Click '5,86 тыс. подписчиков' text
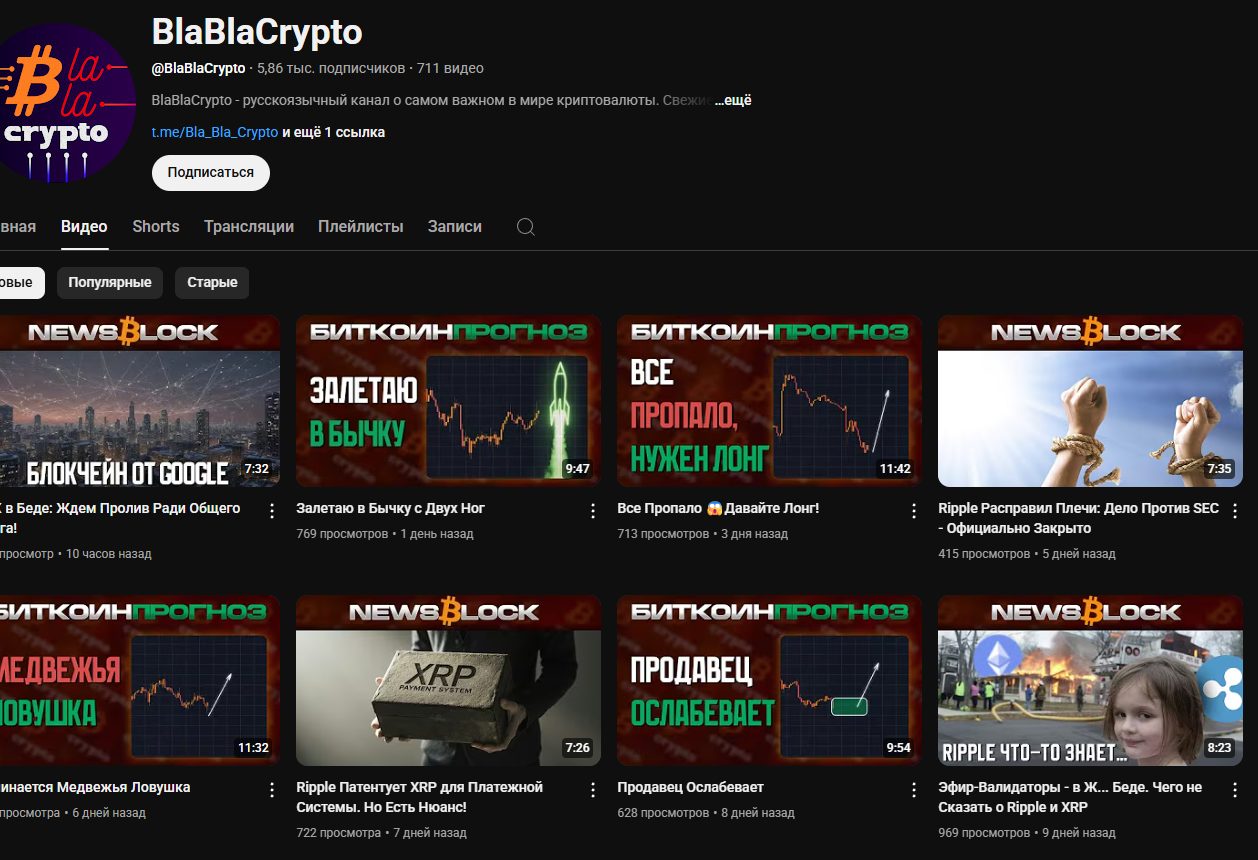Viewport: 1258px width, 860px height. click(x=331, y=69)
